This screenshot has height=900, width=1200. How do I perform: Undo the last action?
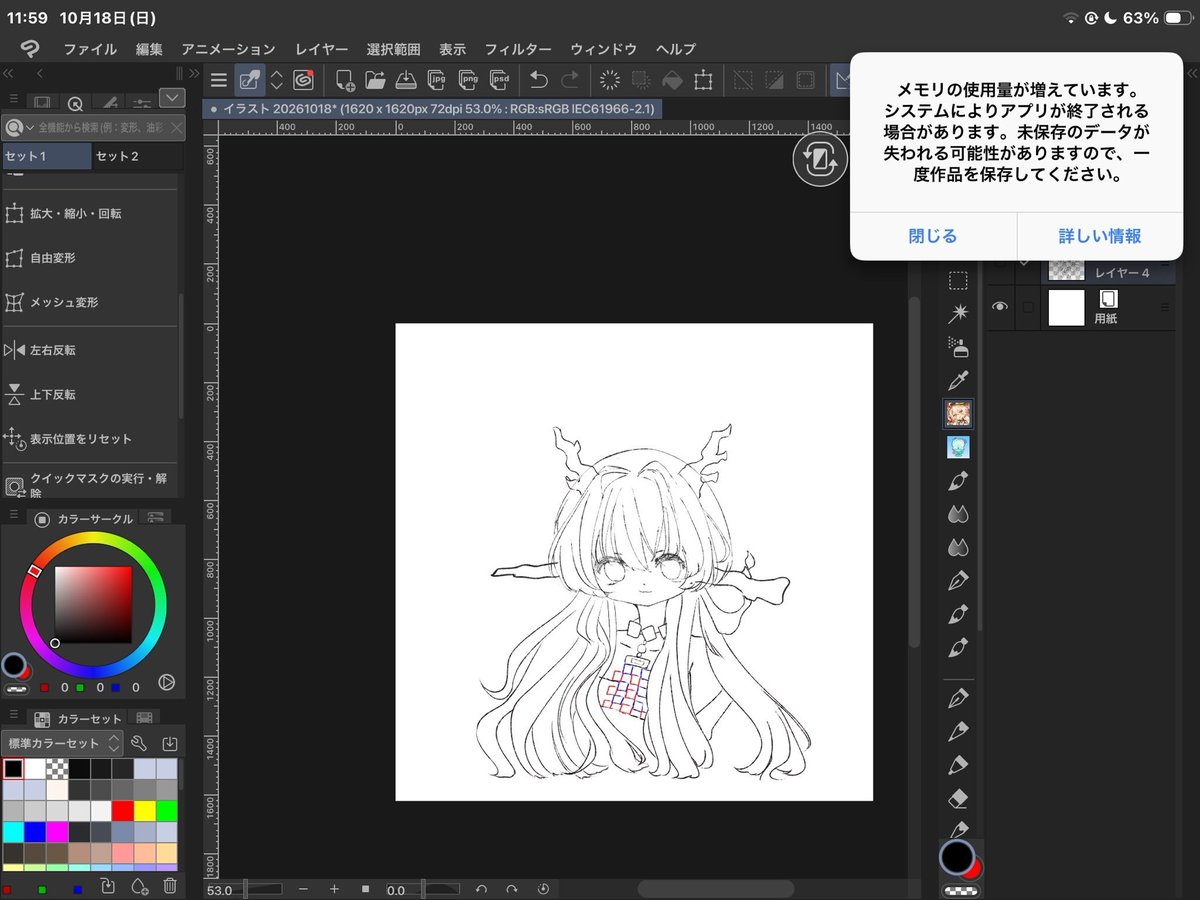(539, 80)
